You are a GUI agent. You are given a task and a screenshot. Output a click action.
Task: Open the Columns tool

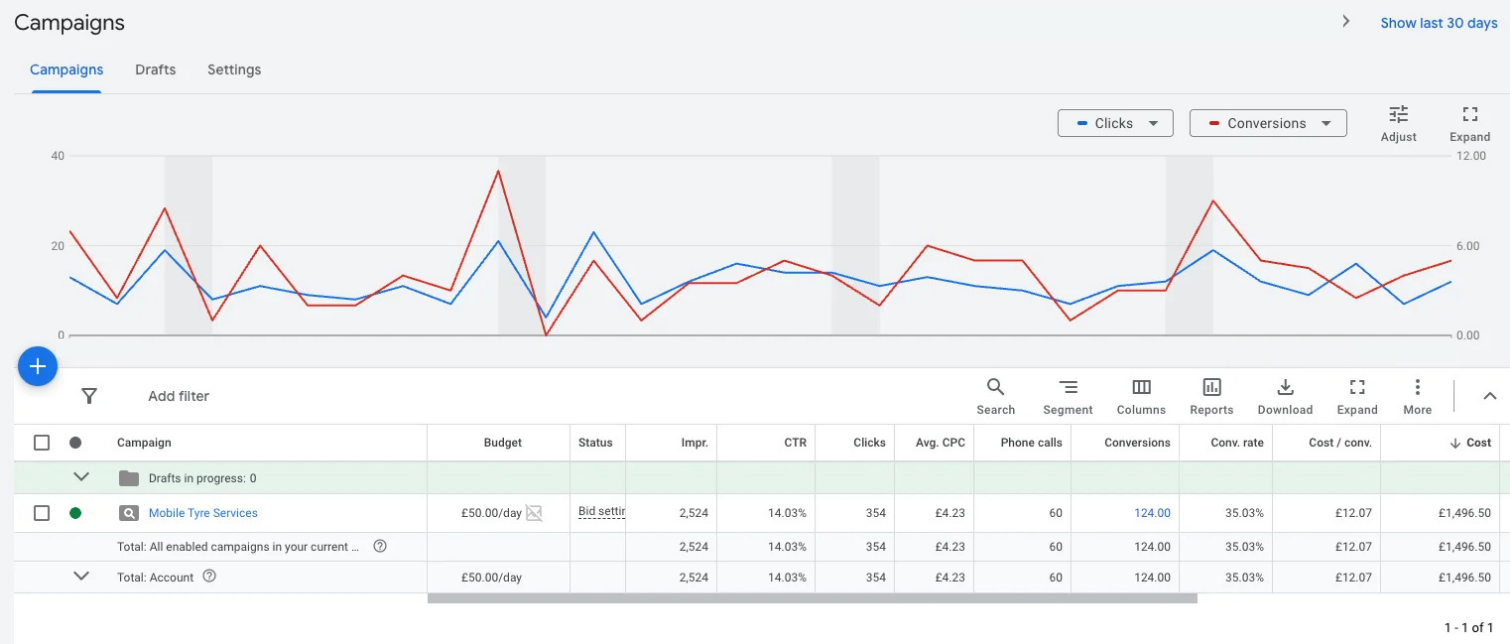pos(1141,396)
